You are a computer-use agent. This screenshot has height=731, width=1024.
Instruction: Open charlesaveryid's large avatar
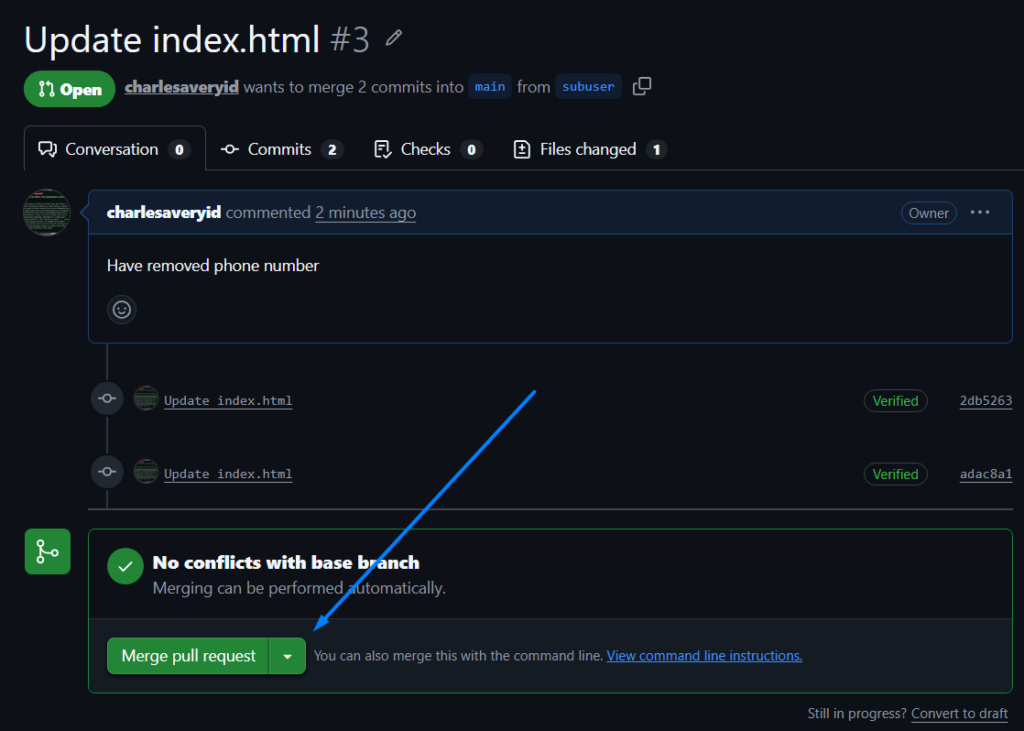[47, 212]
